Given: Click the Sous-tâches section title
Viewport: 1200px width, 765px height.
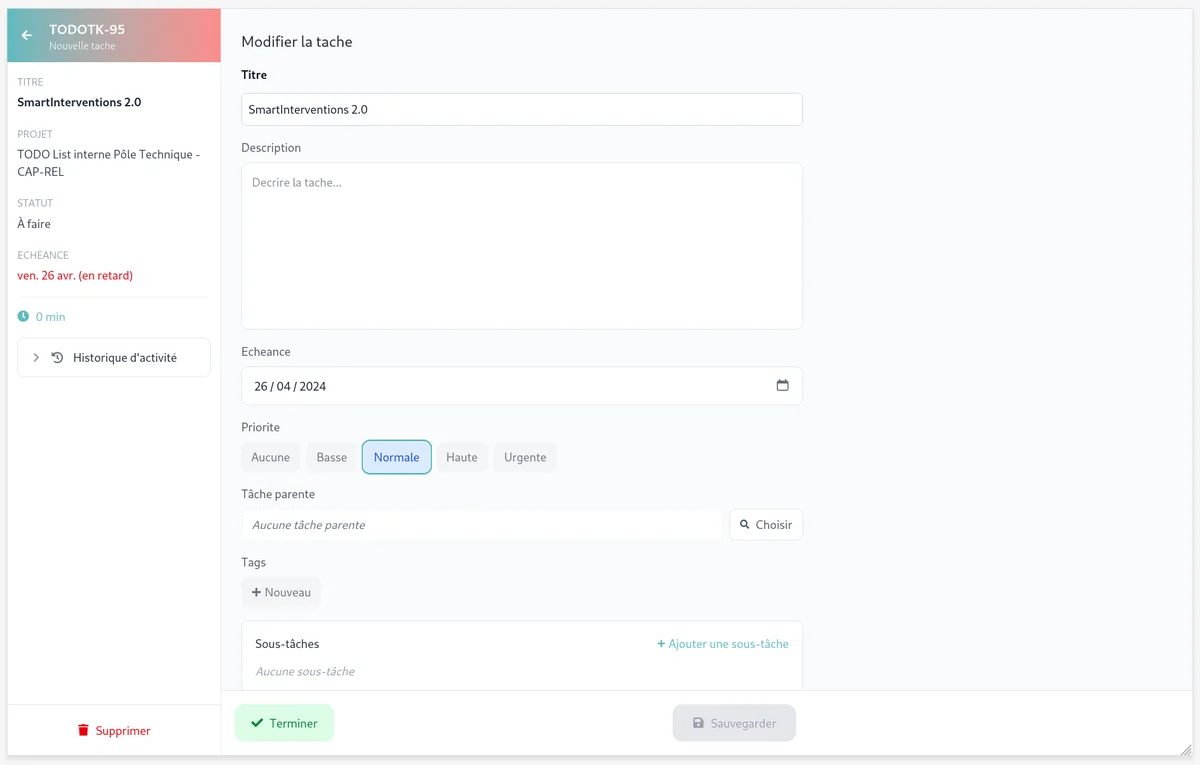Looking at the screenshot, I should coord(287,644).
